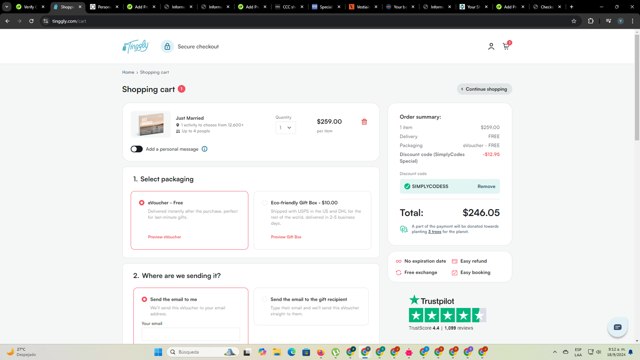Click the No expiration date infinity icon
The height and width of the screenshot is (360, 640).
pos(398,261)
